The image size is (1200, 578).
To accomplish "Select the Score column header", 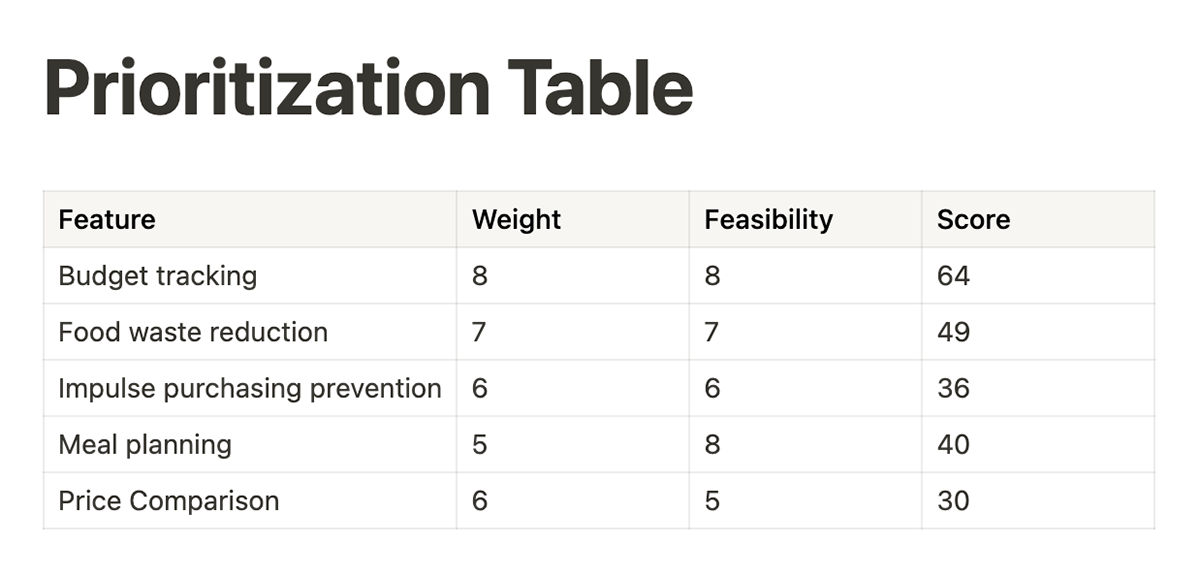I will pos(1038,219).
